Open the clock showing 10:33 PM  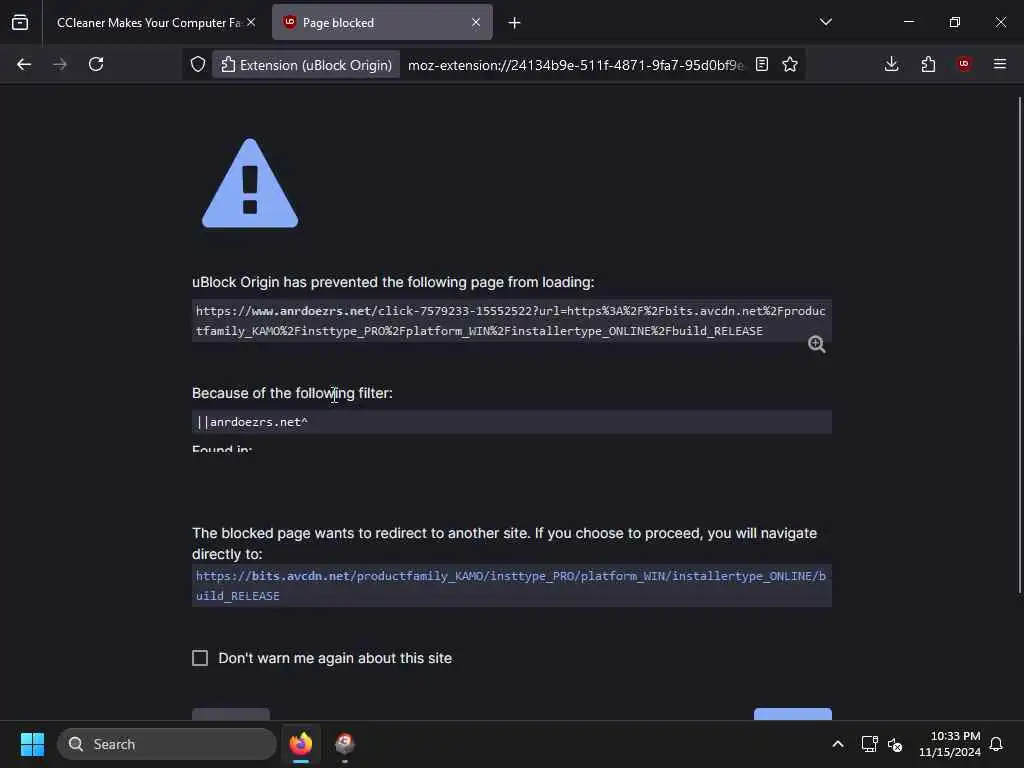click(x=950, y=744)
